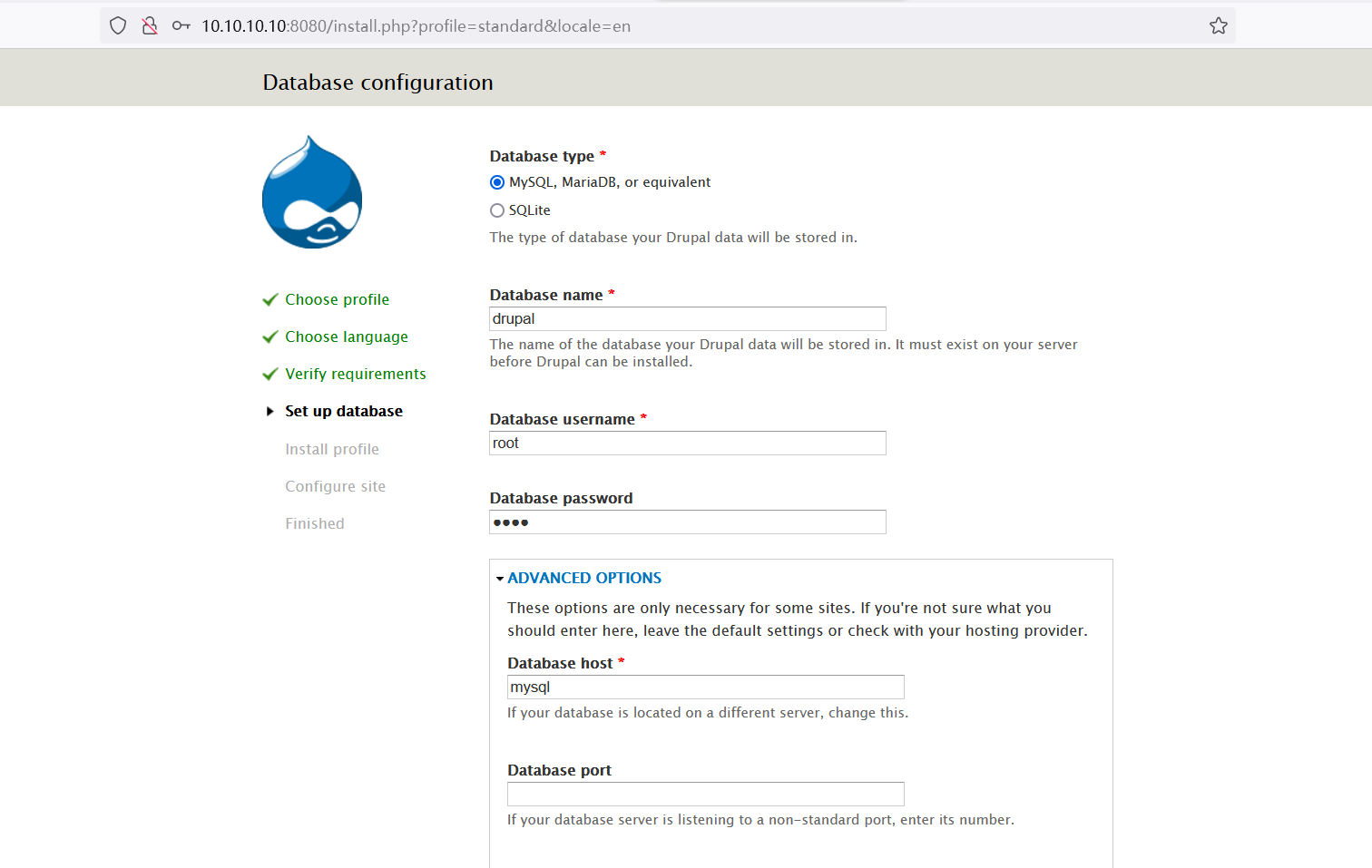Click the Drupal drop logo
The height and width of the screenshot is (868, 1372).
coord(312,192)
